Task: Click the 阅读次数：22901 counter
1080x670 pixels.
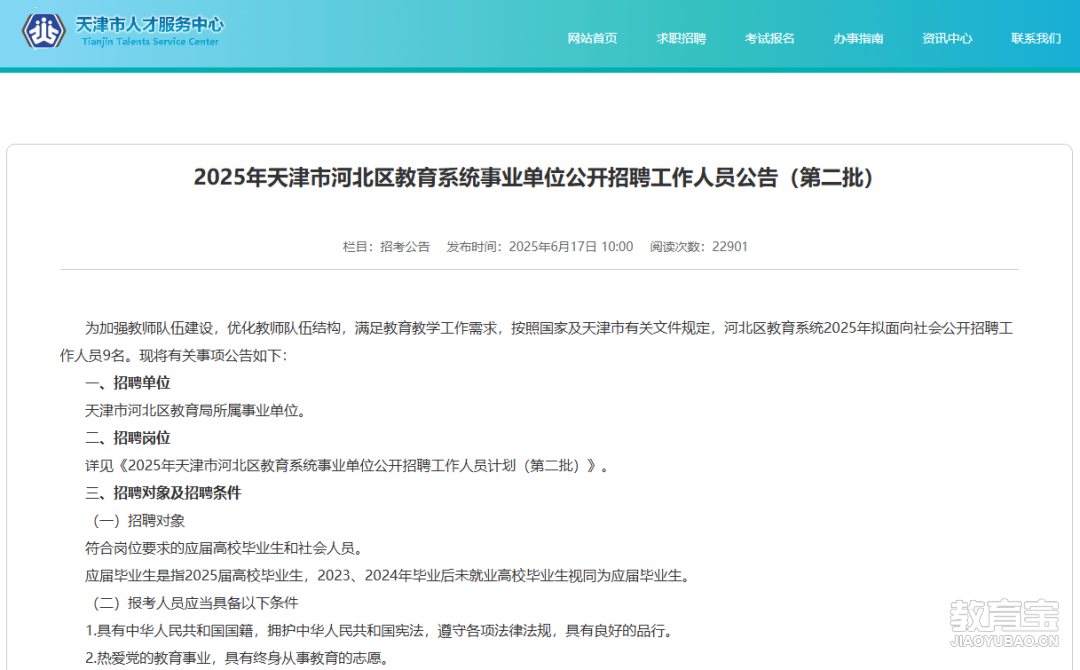Action: coord(698,247)
